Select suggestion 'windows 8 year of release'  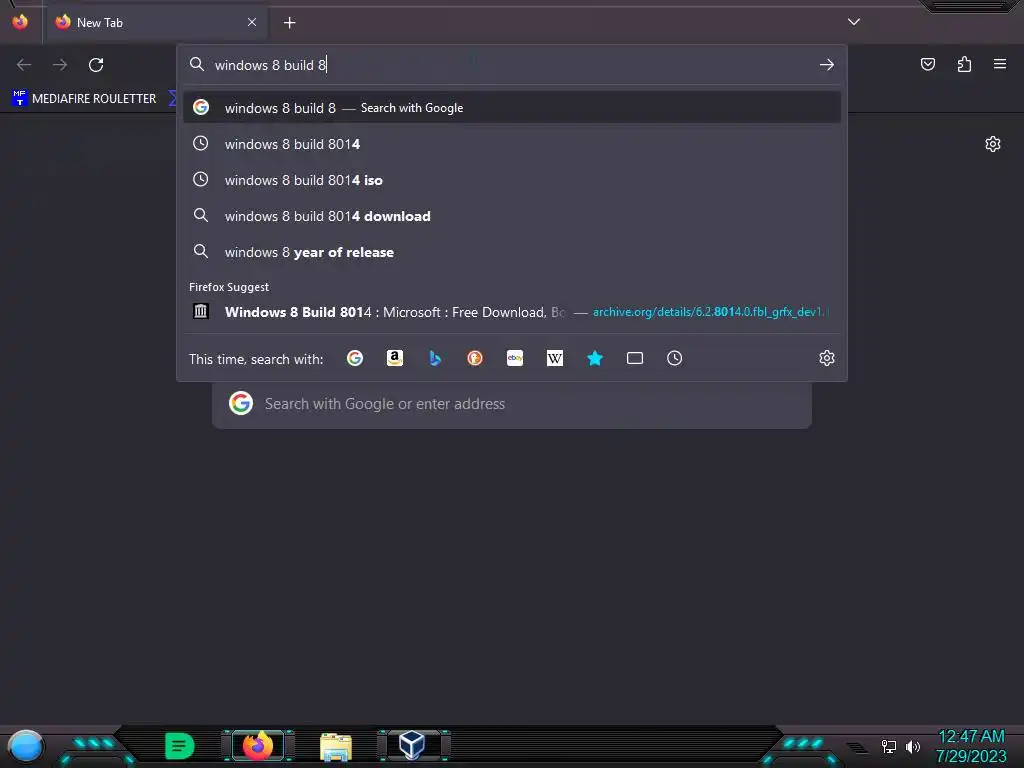(512, 252)
